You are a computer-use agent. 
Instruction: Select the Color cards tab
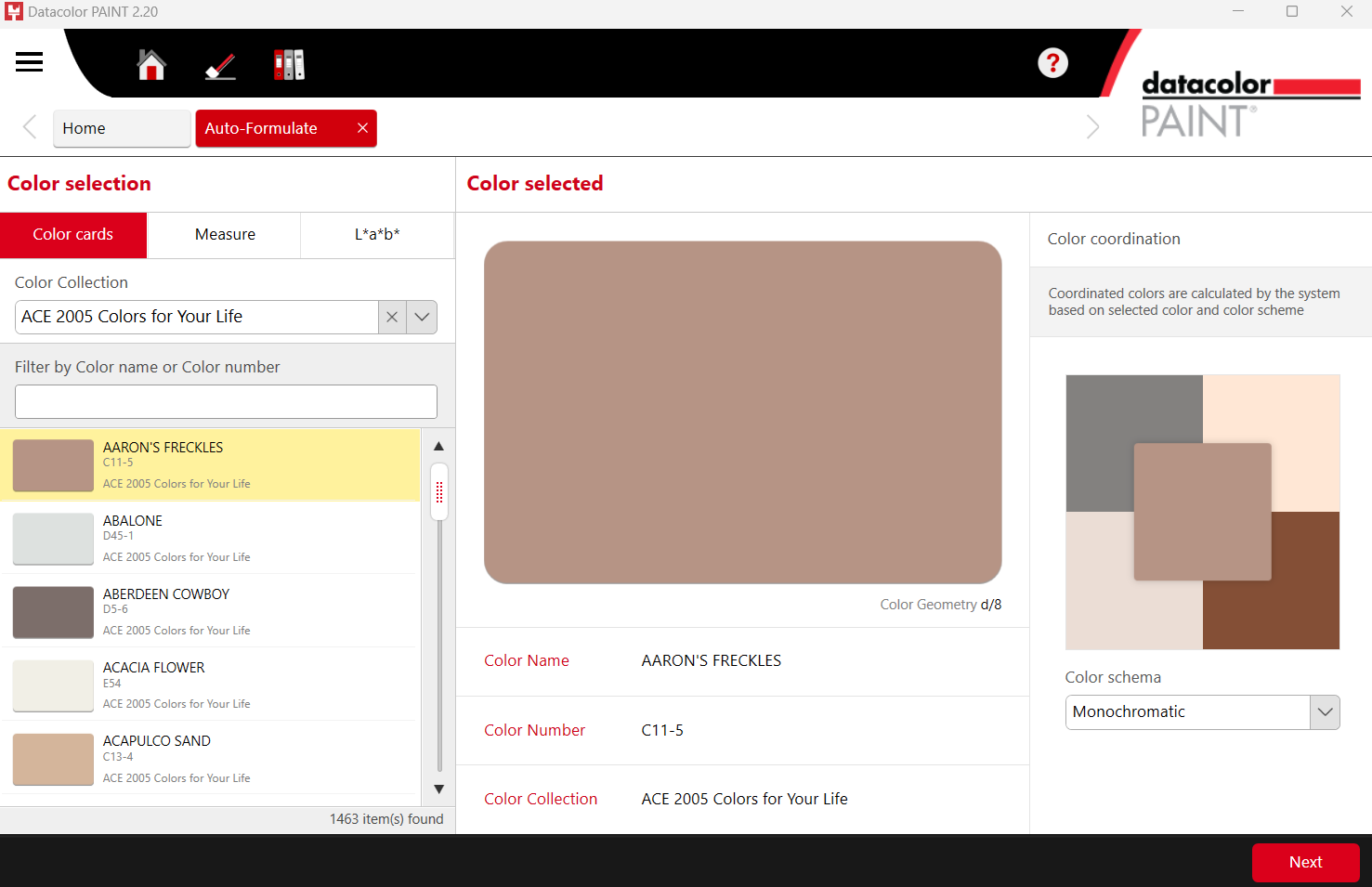pyautogui.click(x=73, y=235)
